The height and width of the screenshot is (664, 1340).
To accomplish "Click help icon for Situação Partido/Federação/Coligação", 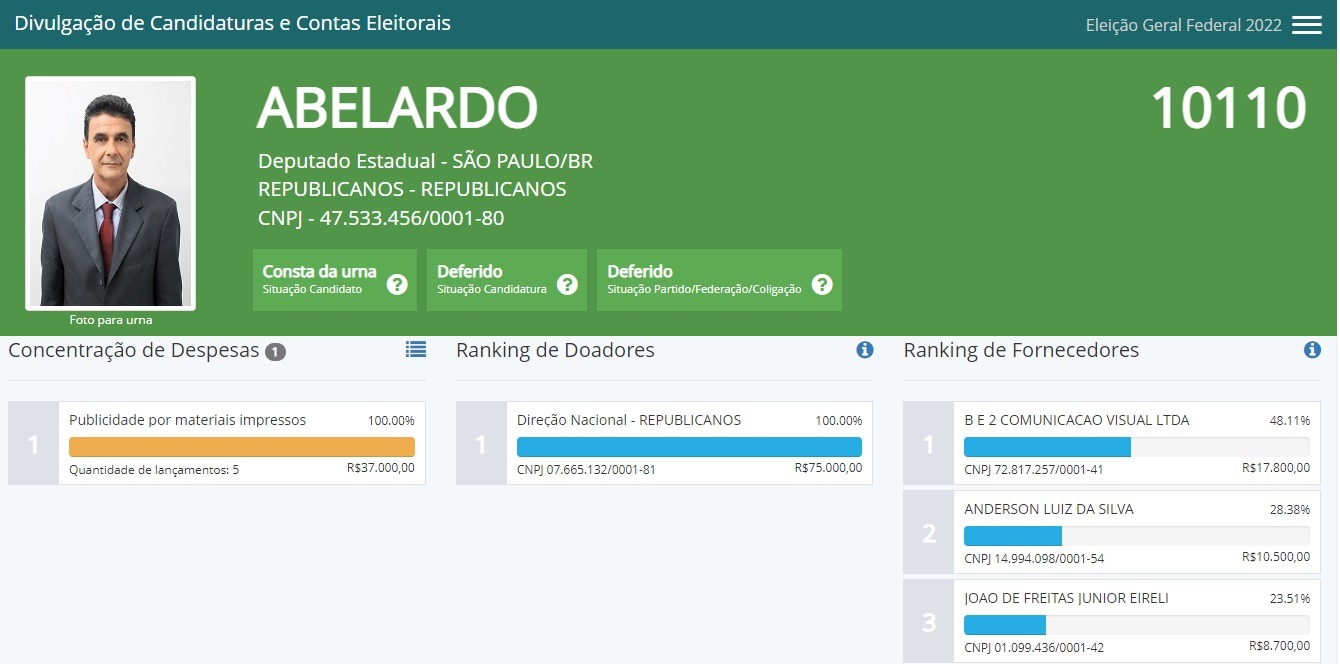I will click(x=822, y=285).
